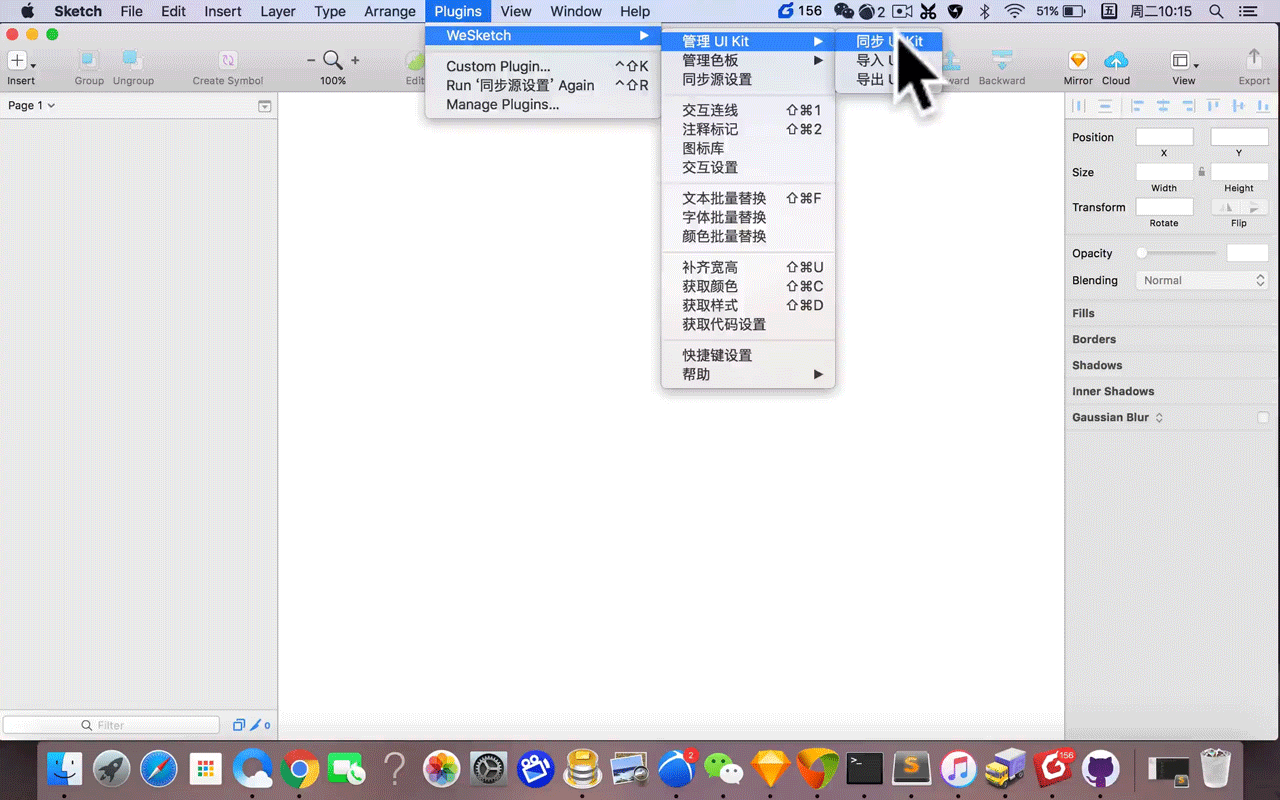This screenshot has width=1280, height=800.
Task: Click the Rotate transform field
Action: coord(1164,207)
